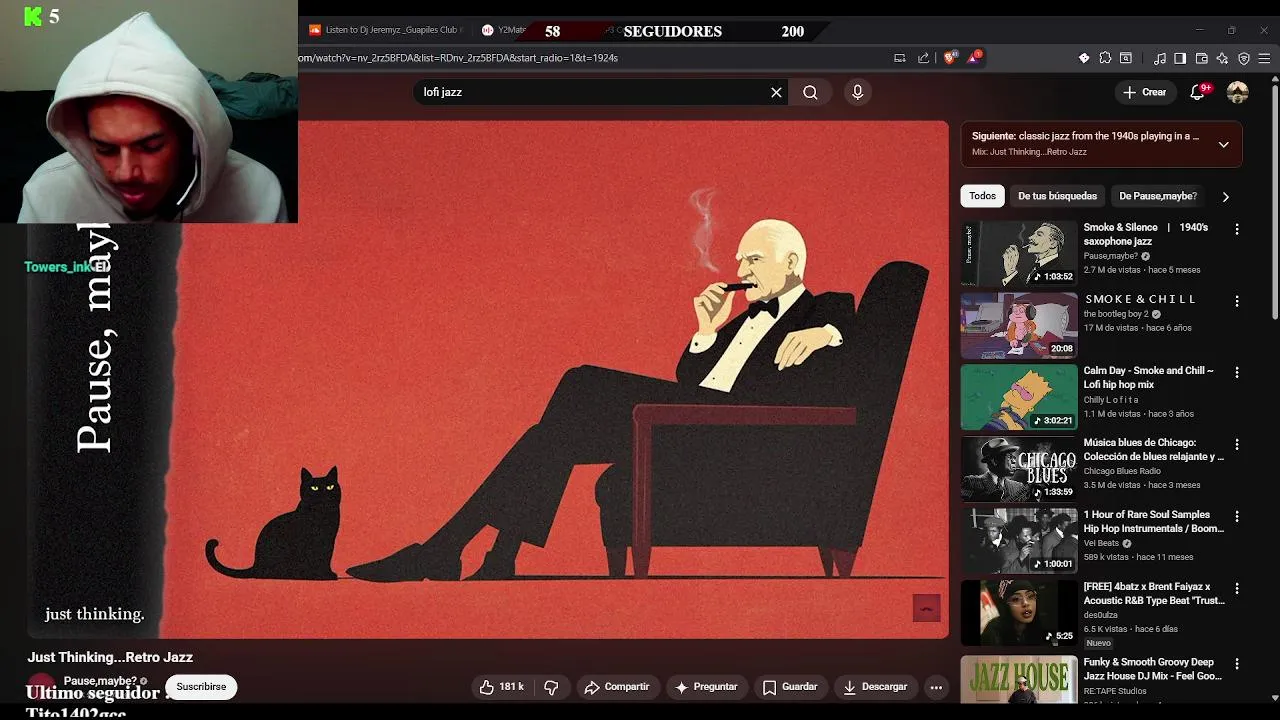Open options for Rare Soul Samples video

(1237, 516)
